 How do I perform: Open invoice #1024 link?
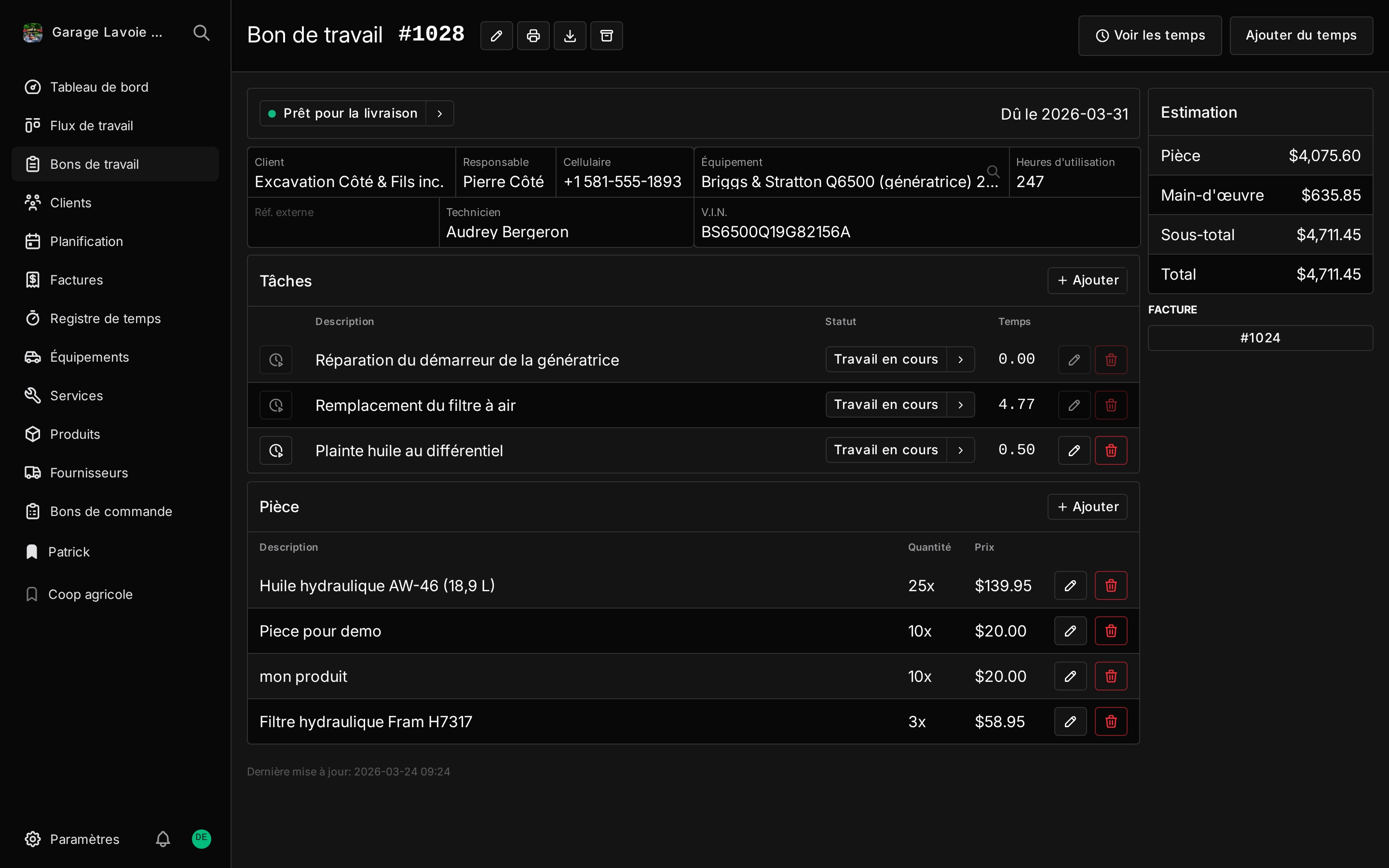click(1260, 338)
